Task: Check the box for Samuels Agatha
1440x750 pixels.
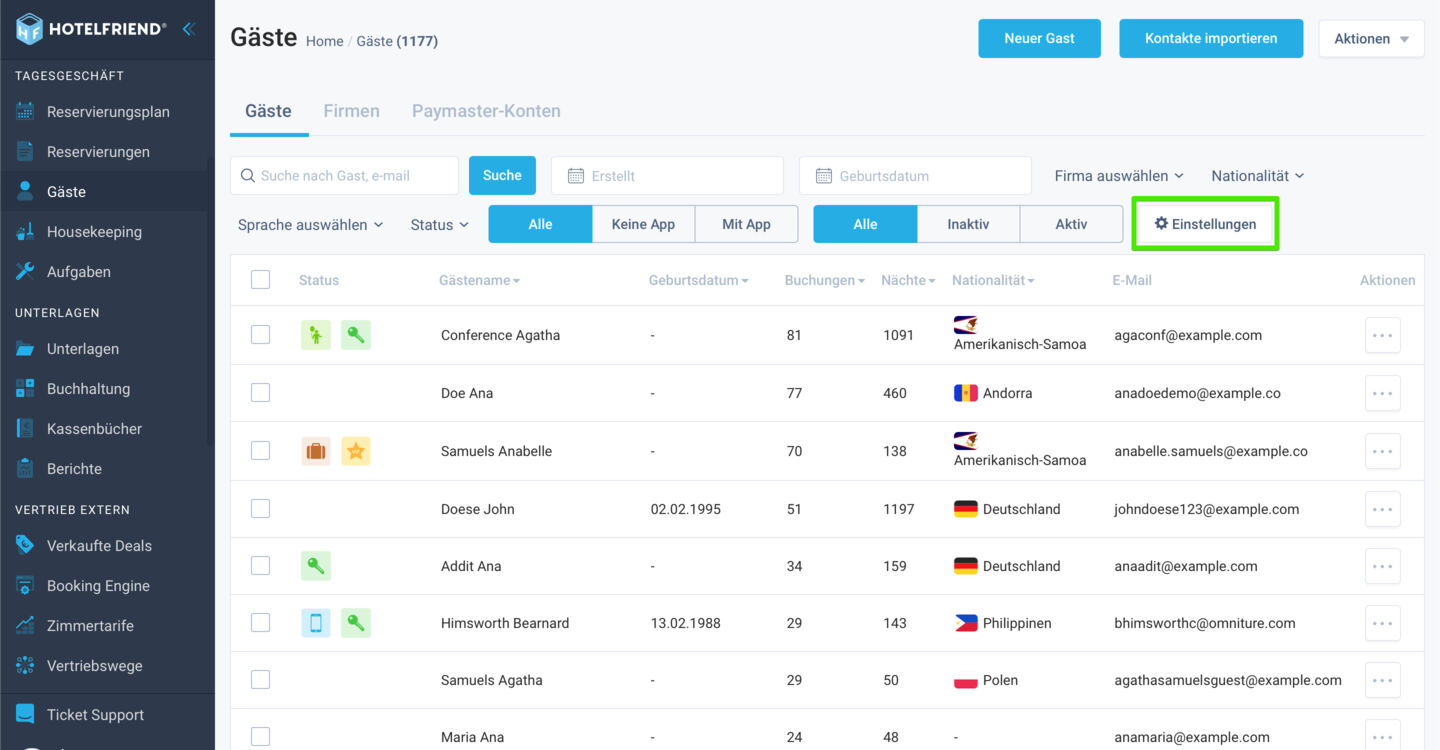Action: point(260,680)
